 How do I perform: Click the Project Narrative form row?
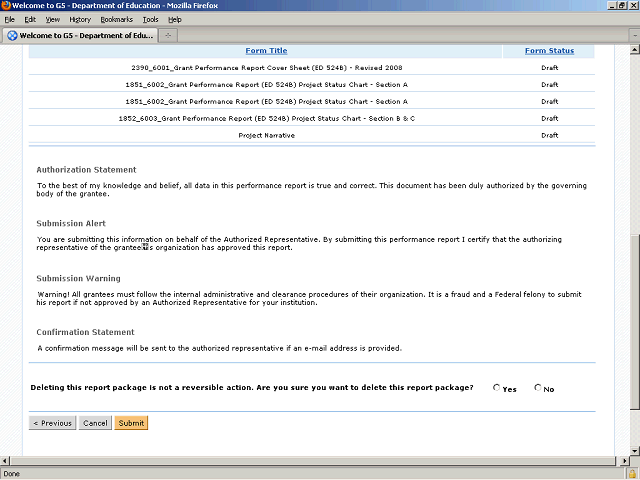(x=312, y=136)
